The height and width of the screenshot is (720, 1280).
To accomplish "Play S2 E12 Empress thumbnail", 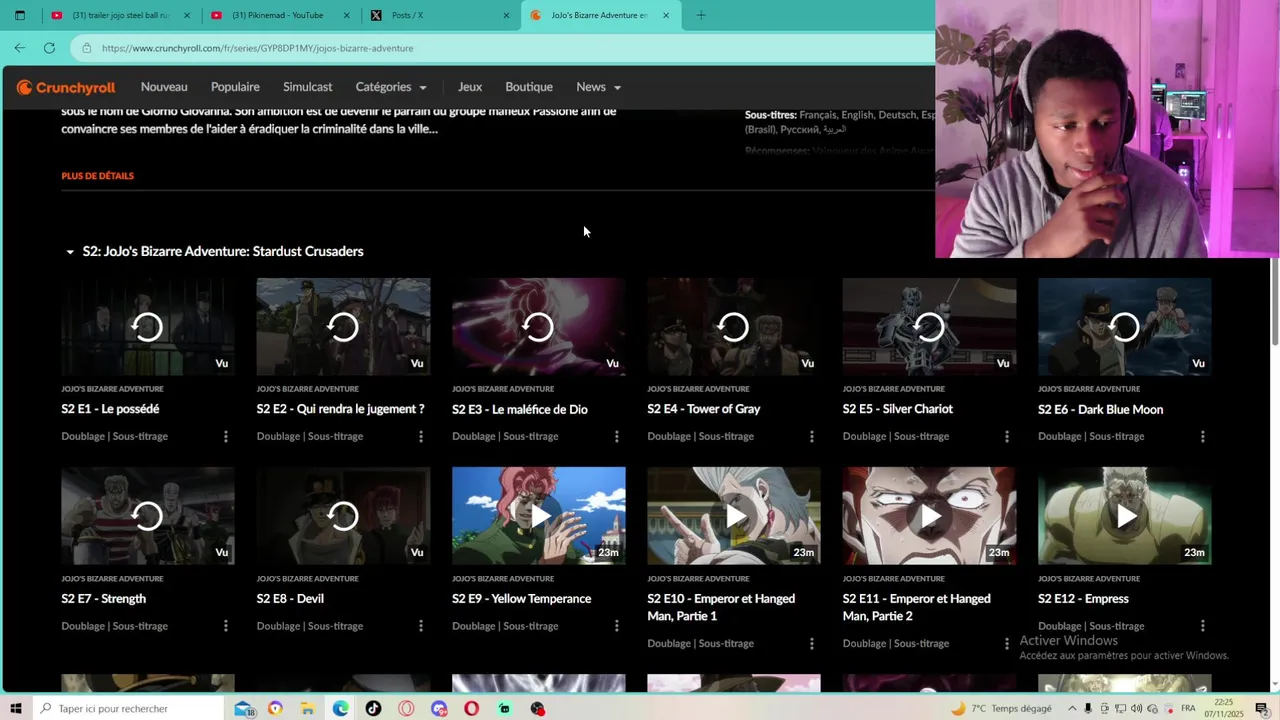I will click(1125, 516).
